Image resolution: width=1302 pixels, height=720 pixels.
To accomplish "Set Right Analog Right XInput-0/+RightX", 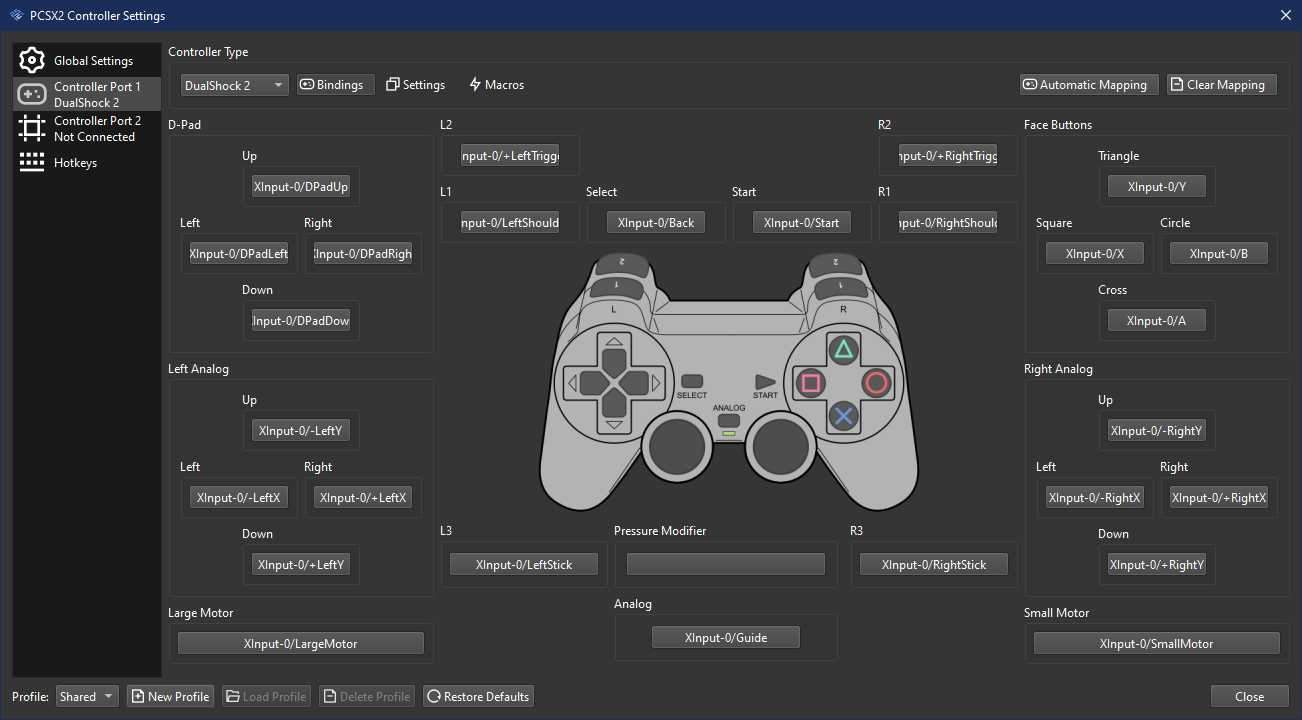I will 1219,498.
